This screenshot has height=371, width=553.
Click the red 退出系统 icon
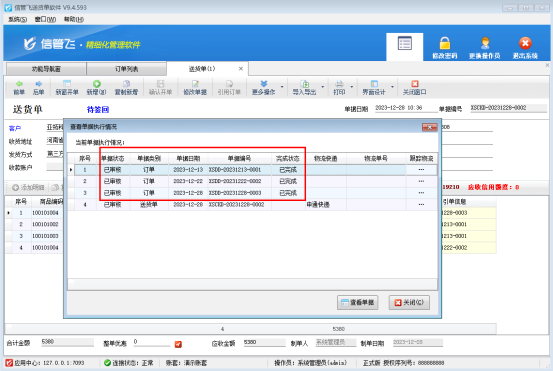point(525,43)
